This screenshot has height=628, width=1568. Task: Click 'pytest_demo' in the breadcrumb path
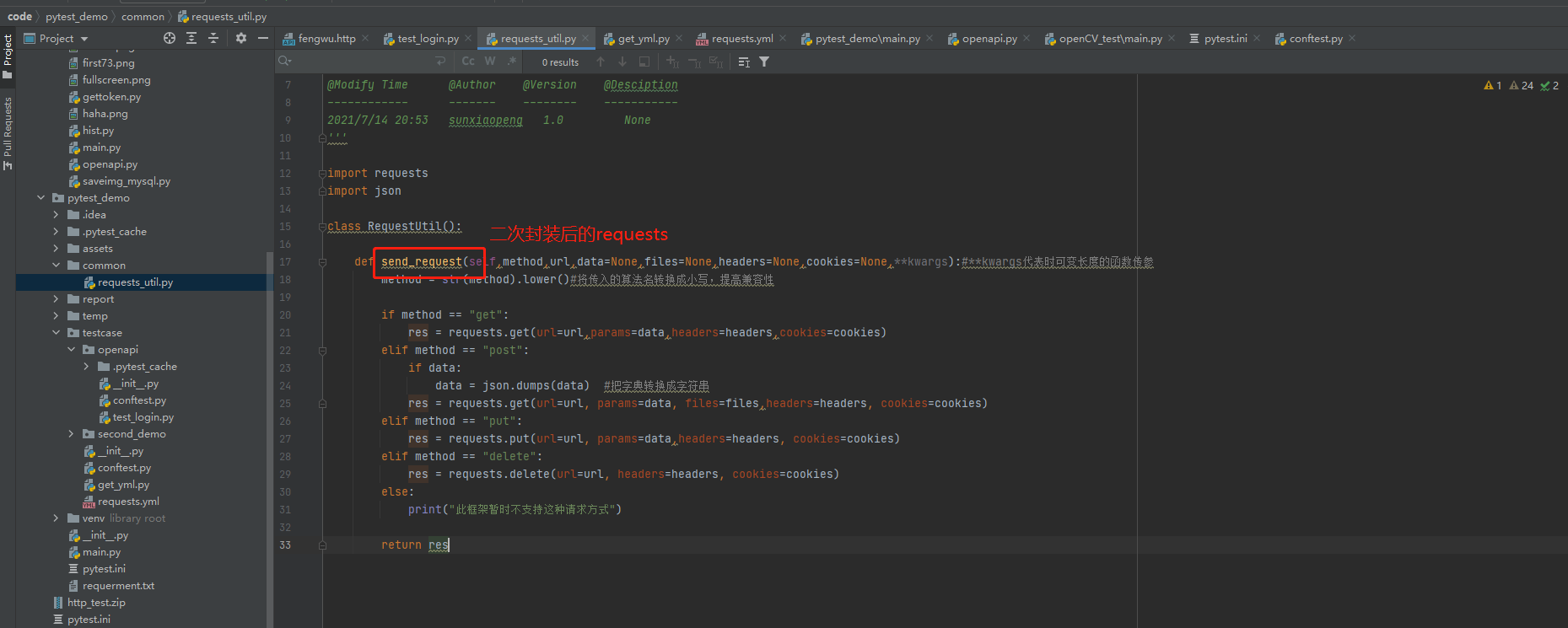(x=77, y=16)
